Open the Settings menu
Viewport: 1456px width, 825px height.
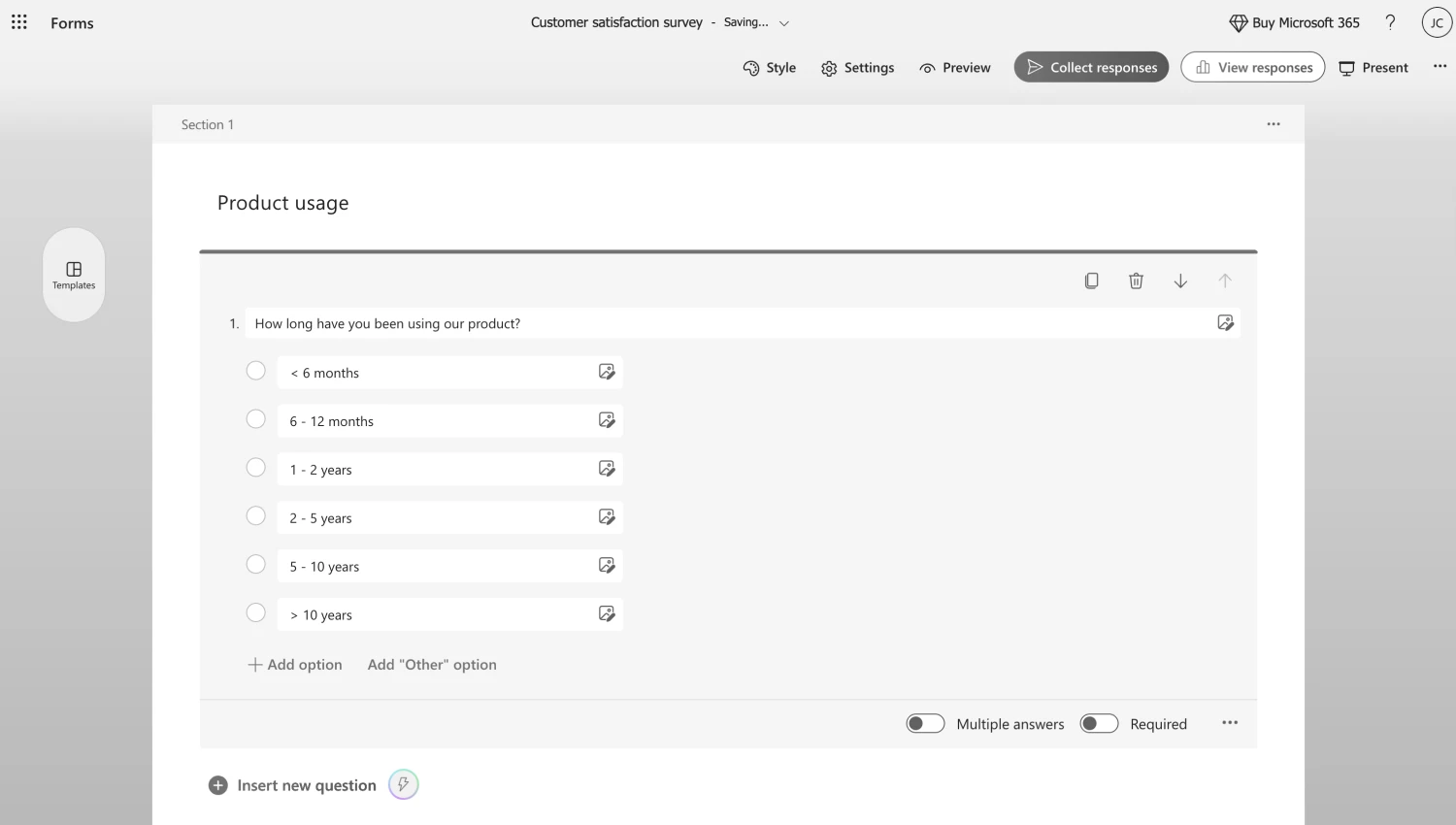(x=857, y=67)
